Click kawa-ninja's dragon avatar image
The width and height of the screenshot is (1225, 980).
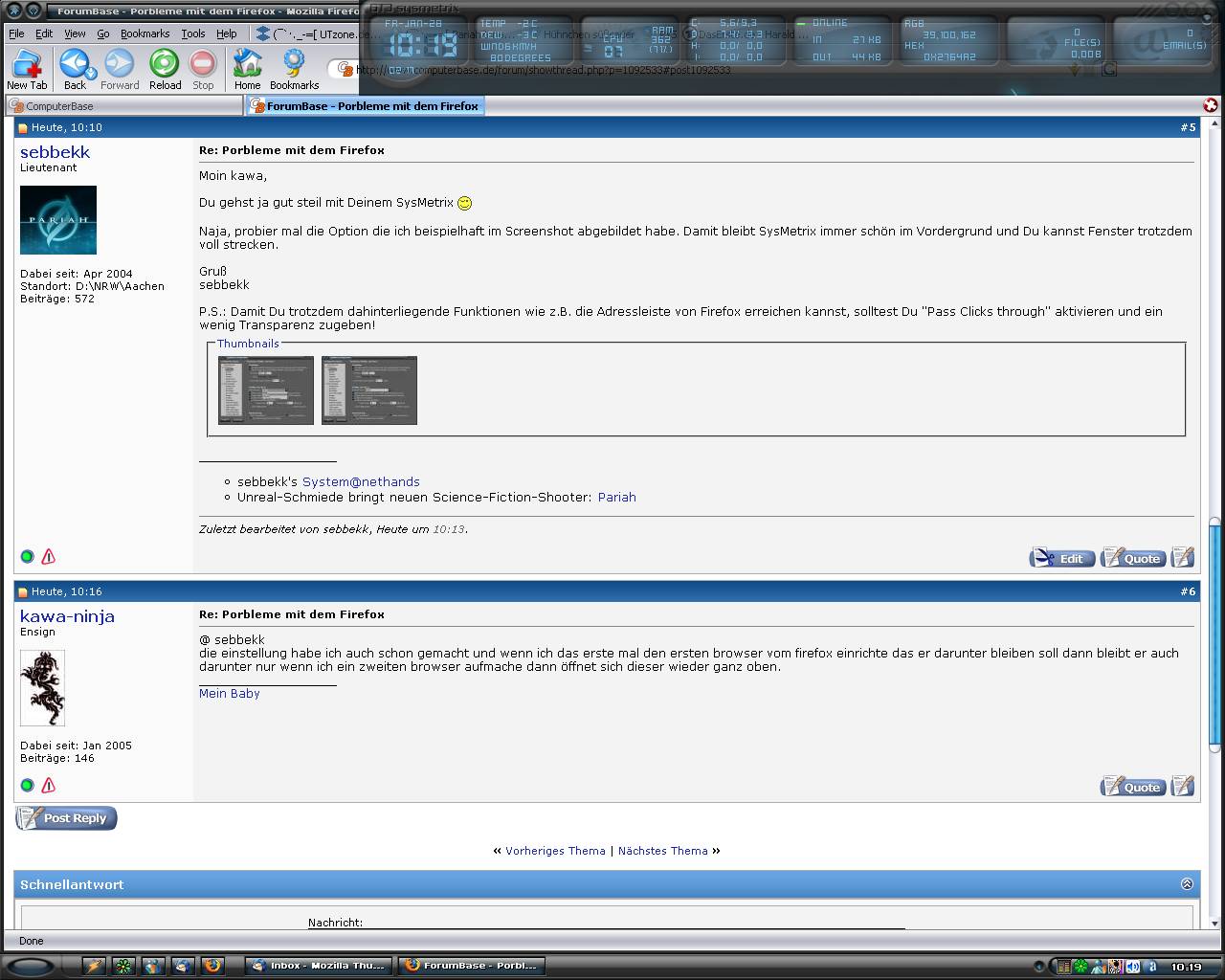pos(42,688)
